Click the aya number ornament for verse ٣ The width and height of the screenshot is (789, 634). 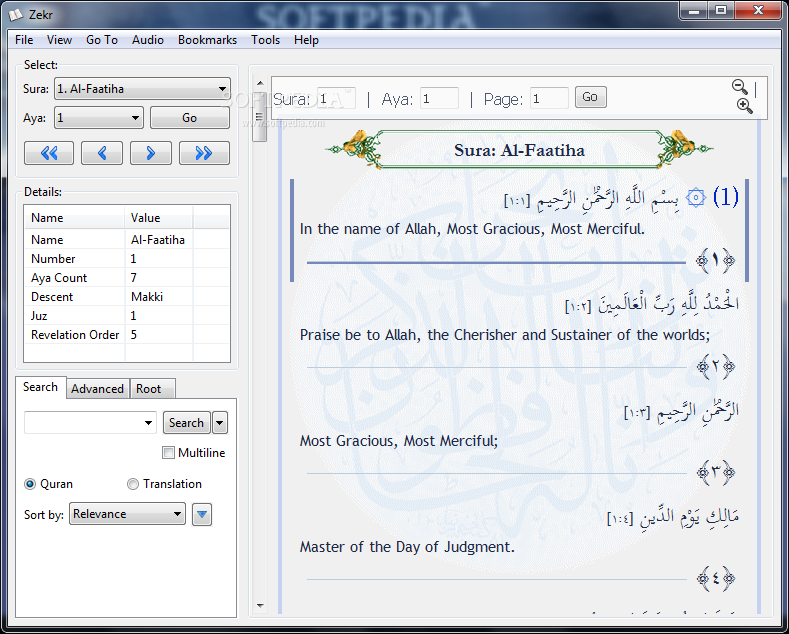click(715, 472)
